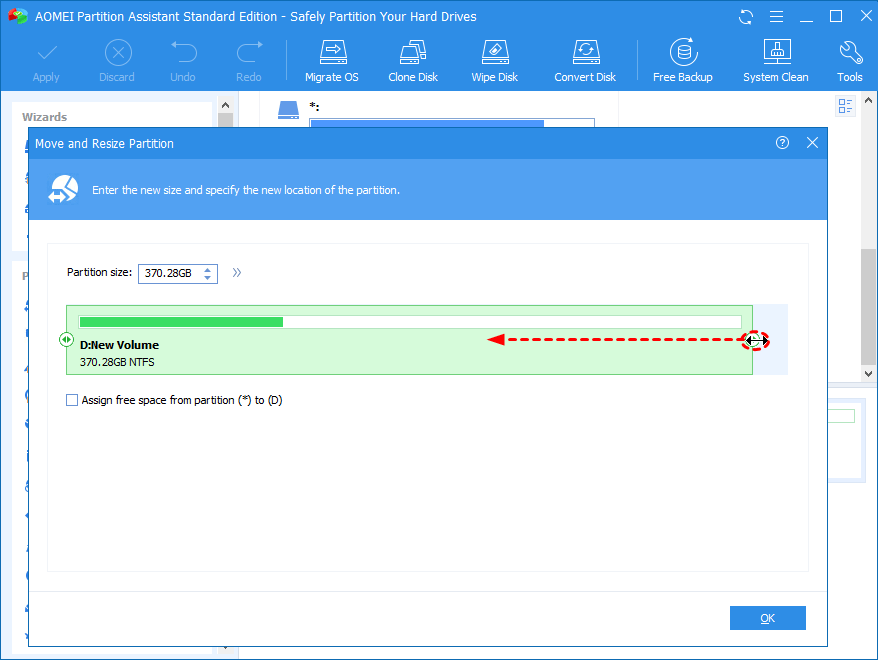Click the left partition resize handle
Image resolution: width=878 pixels, height=660 pixels.
point(66,339)
